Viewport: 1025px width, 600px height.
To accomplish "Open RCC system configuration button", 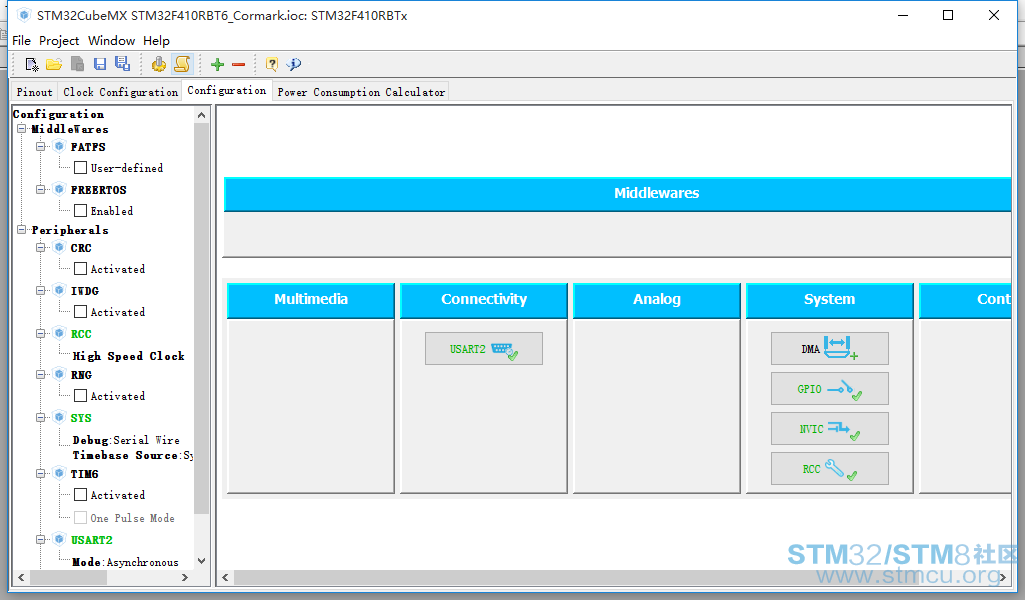I will [830, 469].
